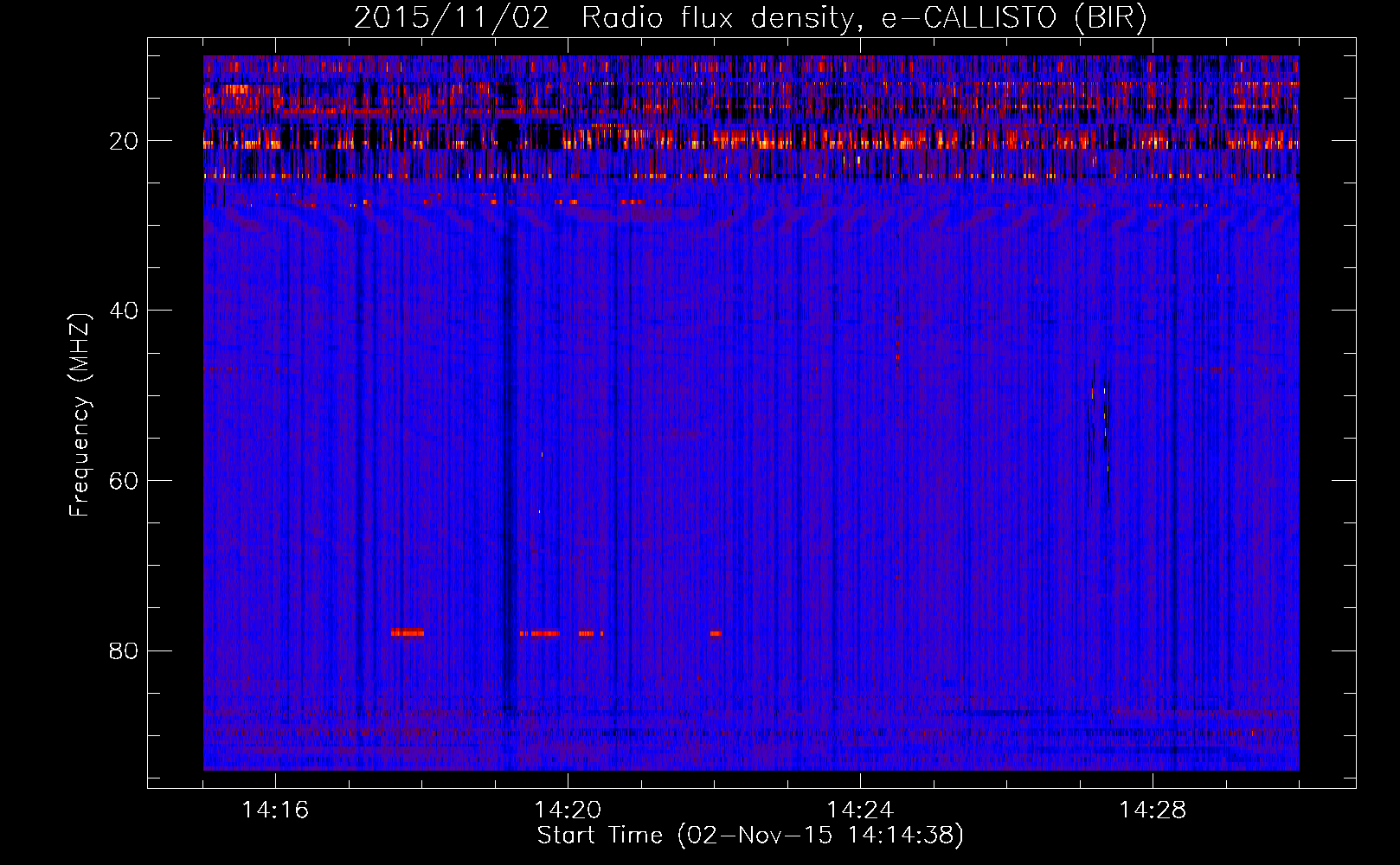Select the 14:20 time tick label
The width and height of the screenshot is (1400, 865).
click(x=568, y=811)
